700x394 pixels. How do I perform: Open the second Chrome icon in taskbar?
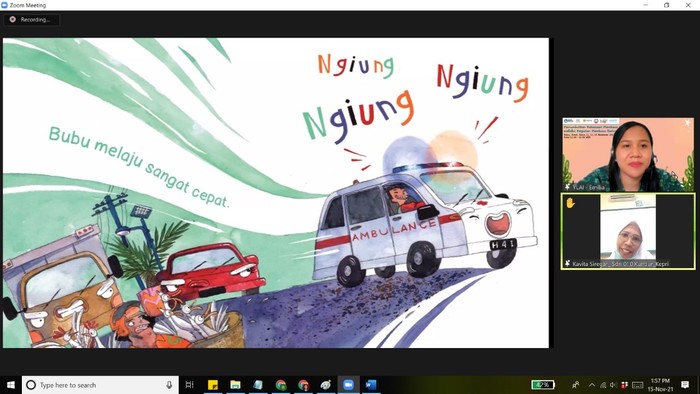tap(304, 385)
